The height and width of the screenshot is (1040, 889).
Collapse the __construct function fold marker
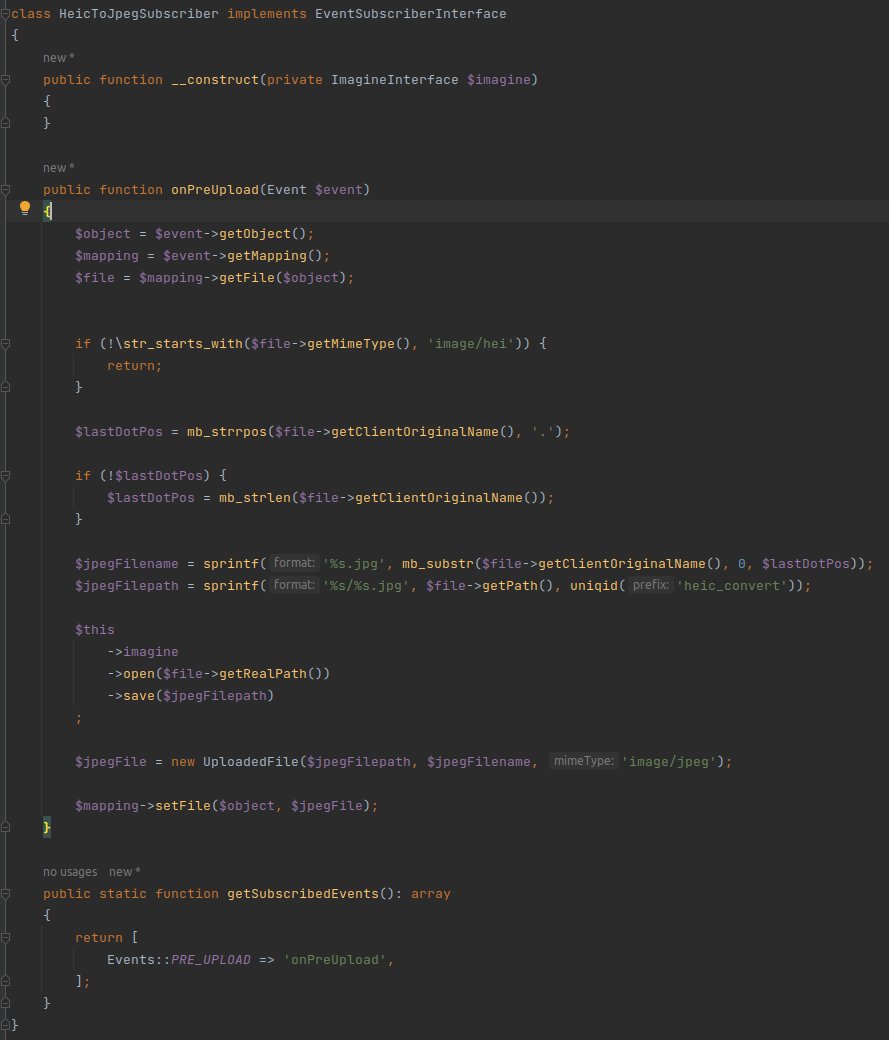click(5, 80)
